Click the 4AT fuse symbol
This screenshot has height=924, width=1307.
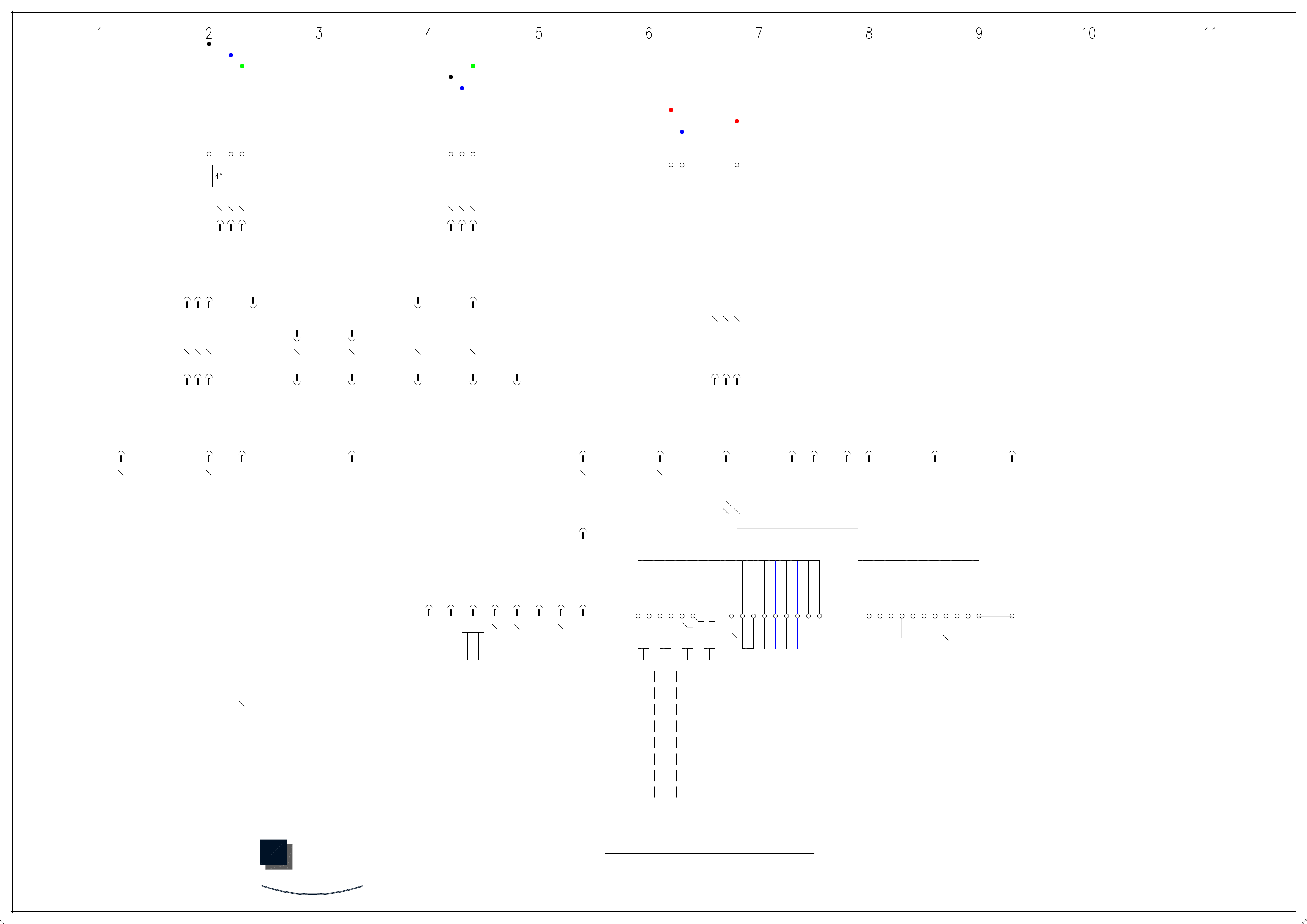209,176
